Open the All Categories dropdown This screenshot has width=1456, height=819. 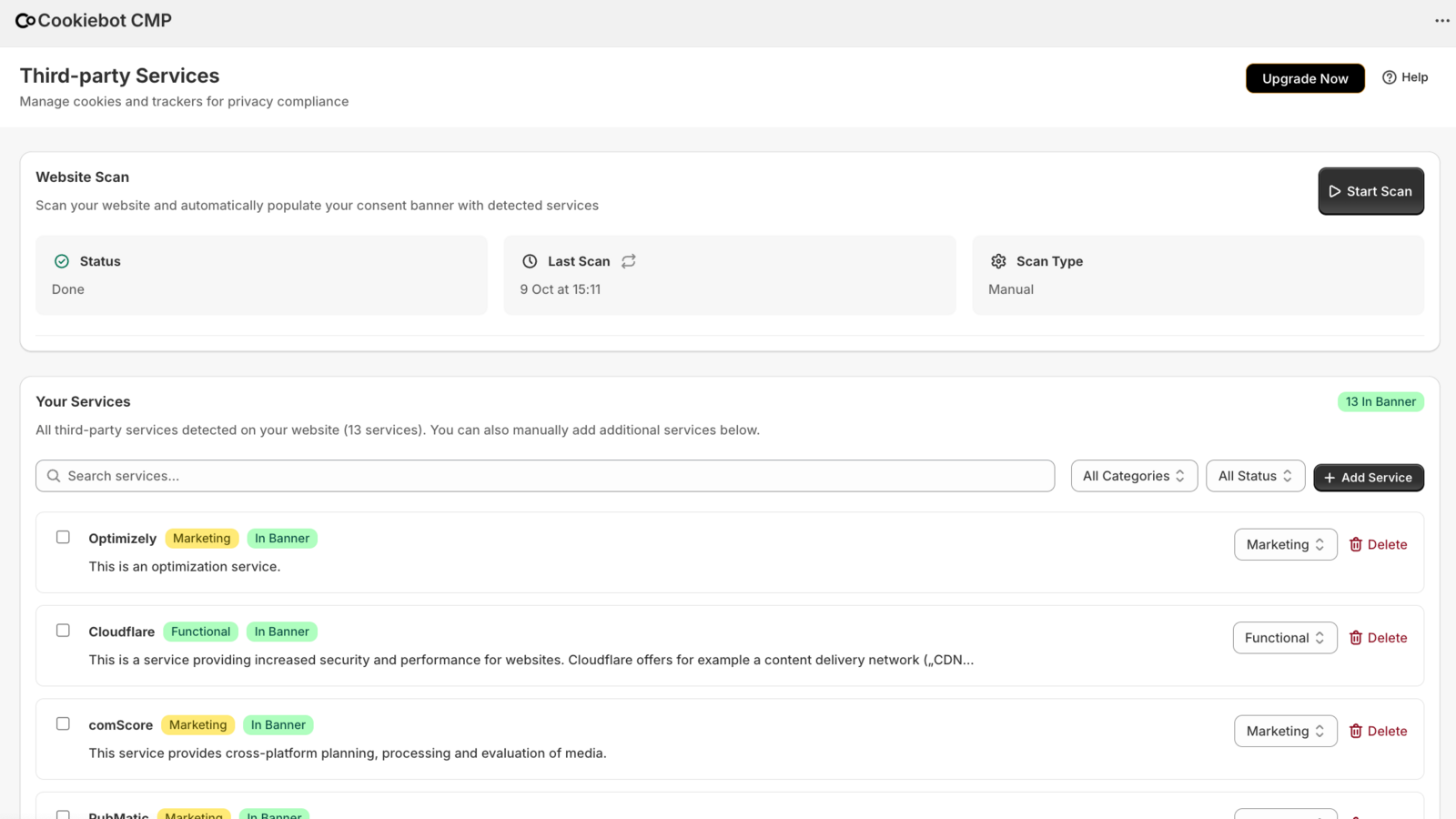(x=1134, y=475)
